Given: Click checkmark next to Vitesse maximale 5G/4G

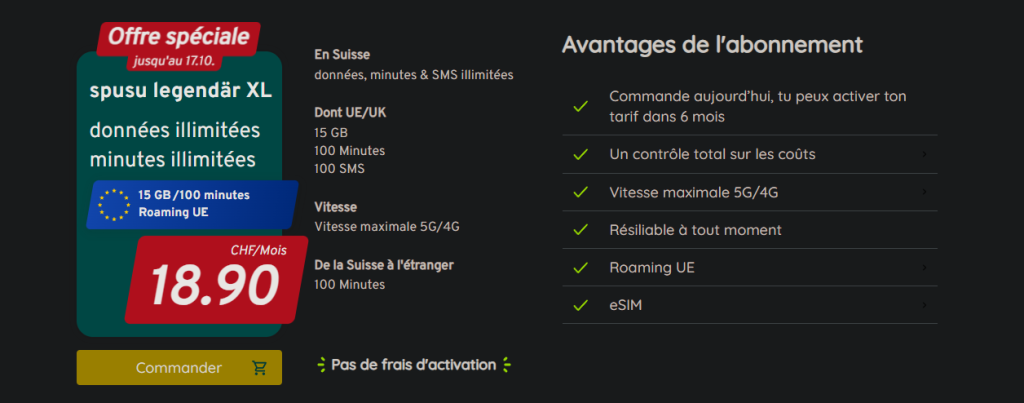Looking at the screenshot, I should (580, 193).
